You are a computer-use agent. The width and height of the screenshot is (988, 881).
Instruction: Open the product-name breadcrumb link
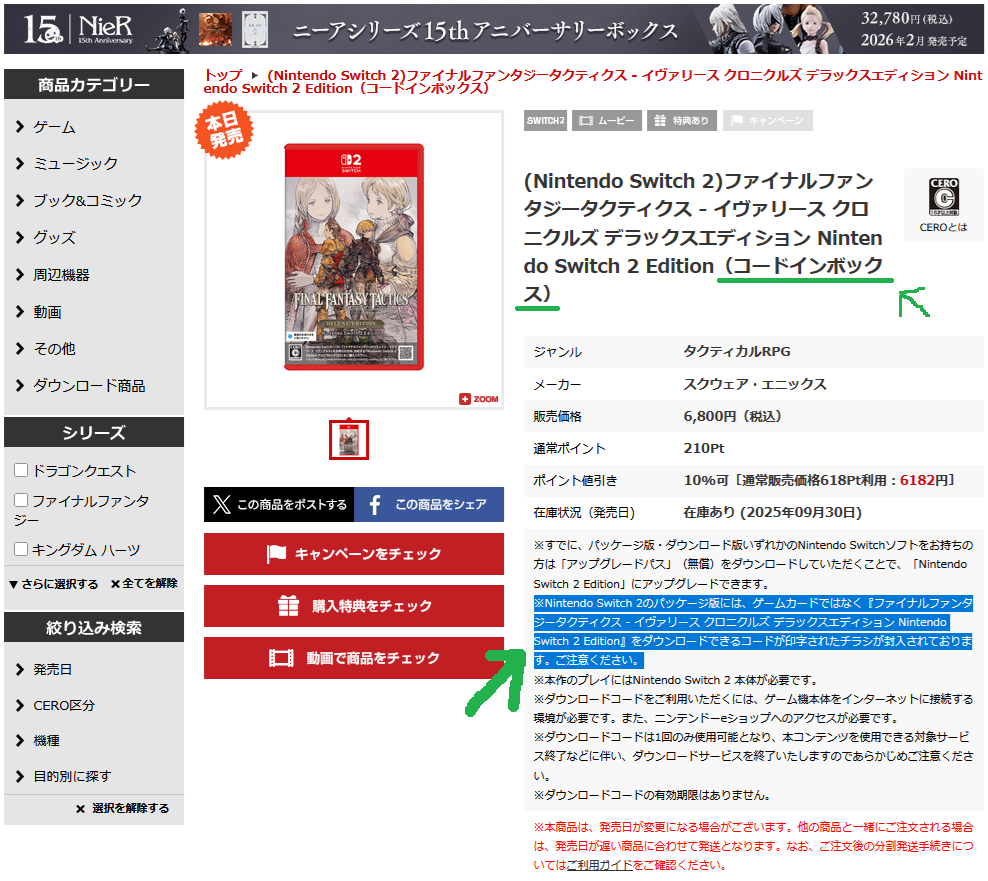coord(593,82)
